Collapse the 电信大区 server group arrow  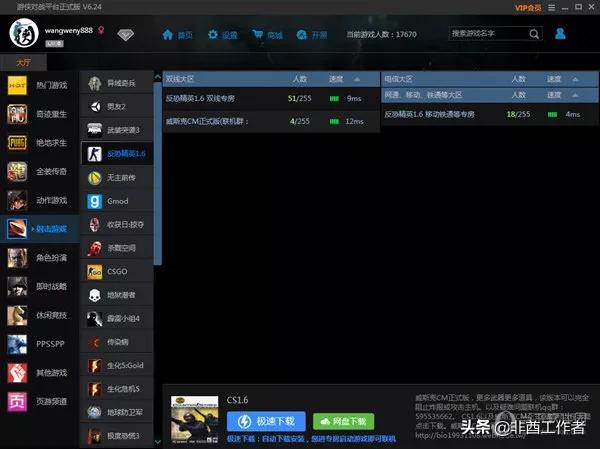(x=576, y=79)
